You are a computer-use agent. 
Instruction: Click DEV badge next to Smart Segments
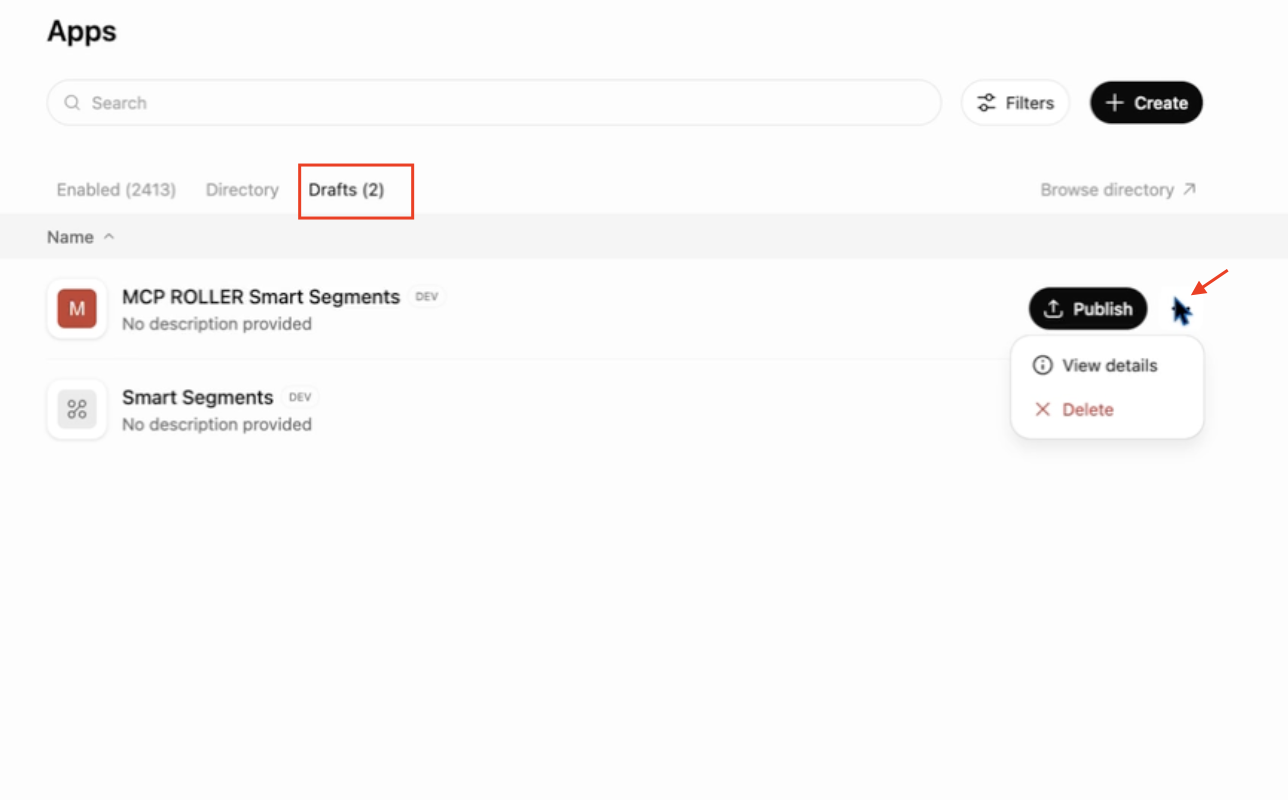click(300, 397)
